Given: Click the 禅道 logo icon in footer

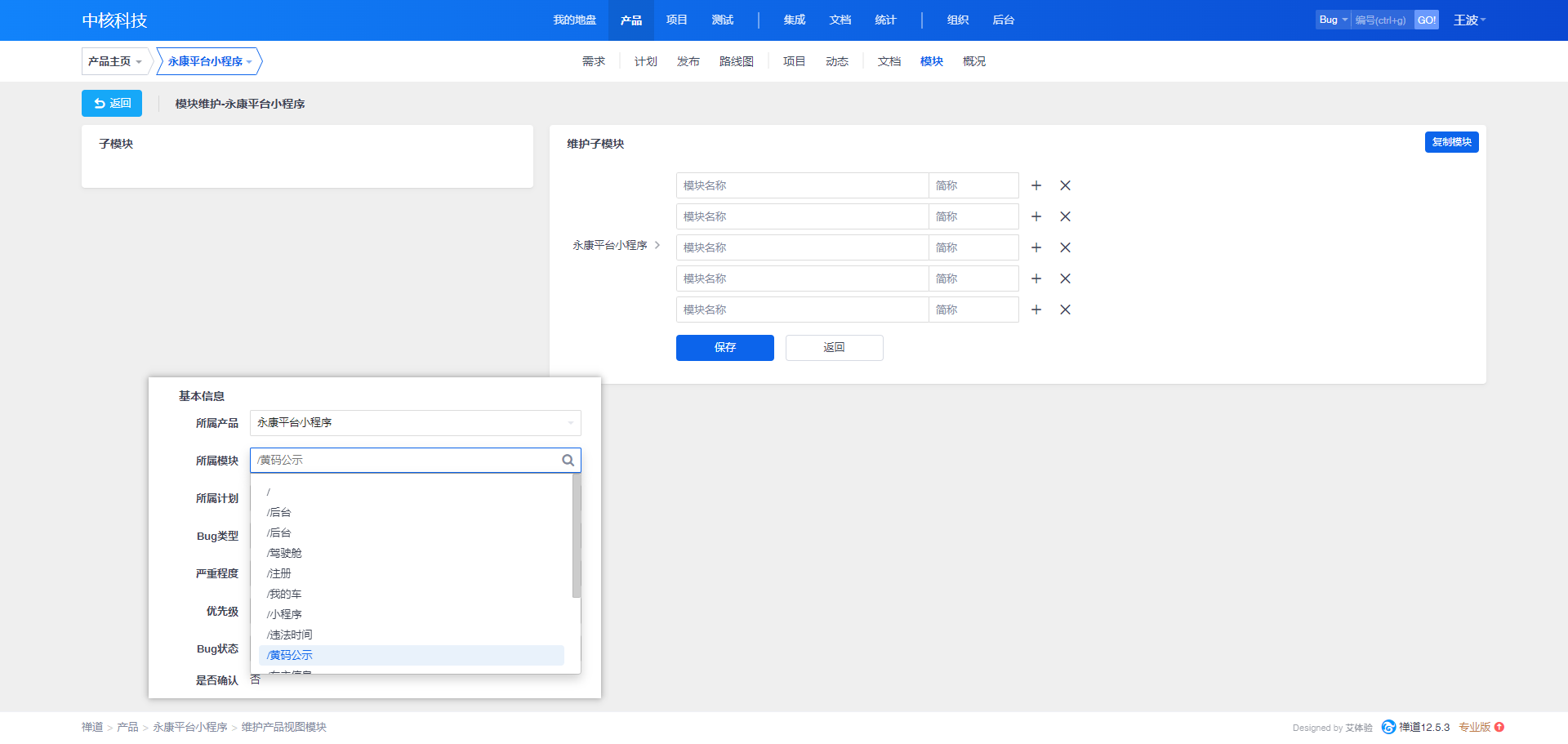Looking at the screenshot, I should click(1388, 727).
